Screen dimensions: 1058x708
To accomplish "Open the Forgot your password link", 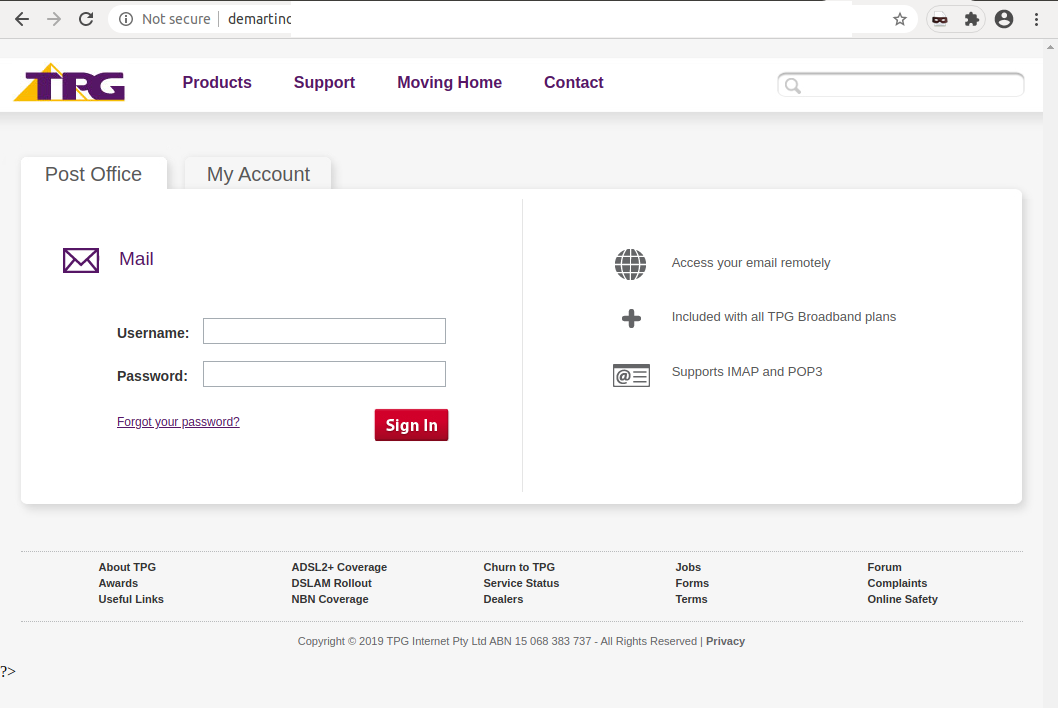I will point(178,421).
